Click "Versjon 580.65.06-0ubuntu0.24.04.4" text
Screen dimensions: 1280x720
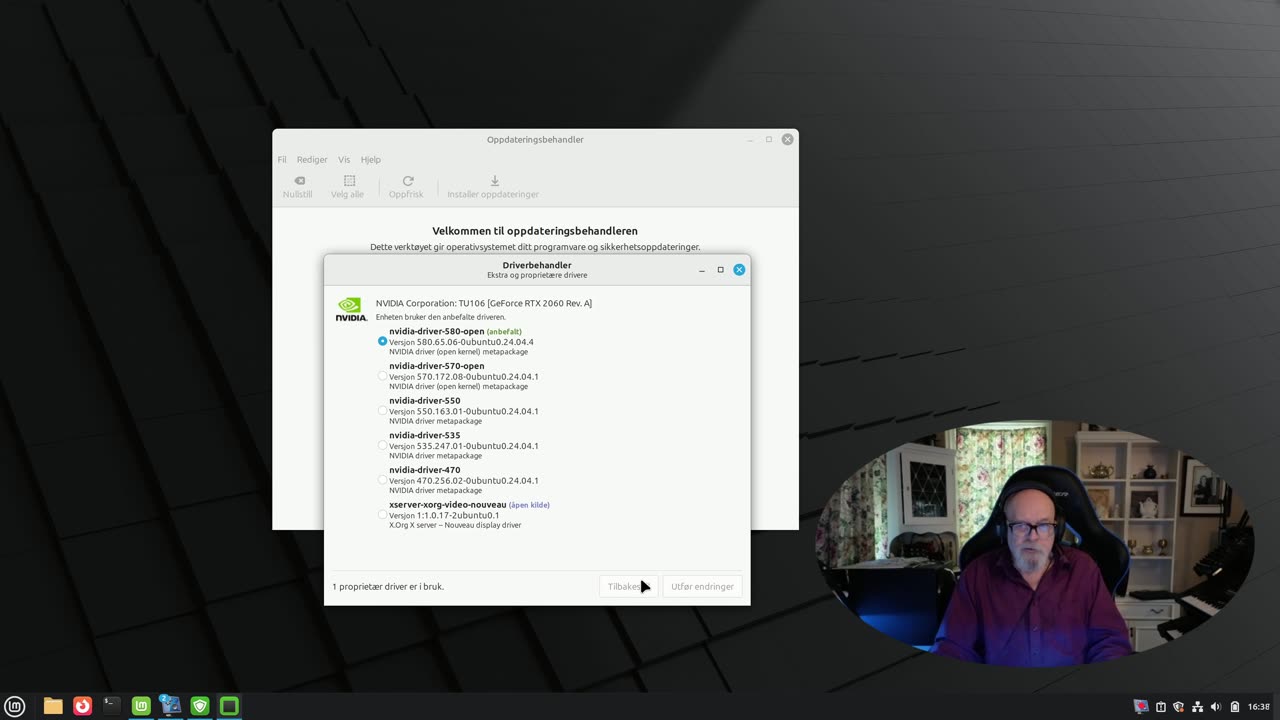tap(461, 342)
